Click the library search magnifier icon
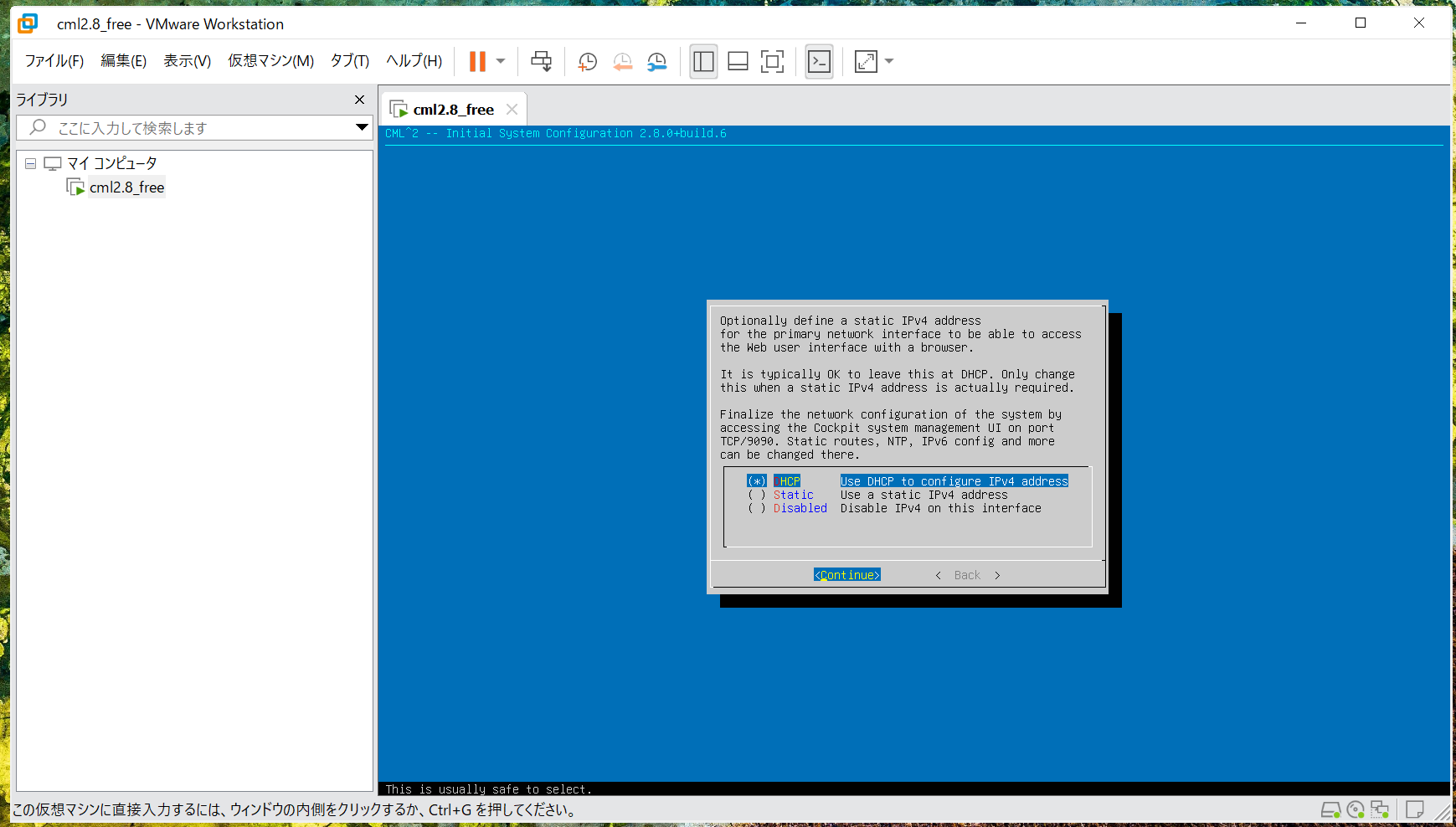 [x=38, y=127]
